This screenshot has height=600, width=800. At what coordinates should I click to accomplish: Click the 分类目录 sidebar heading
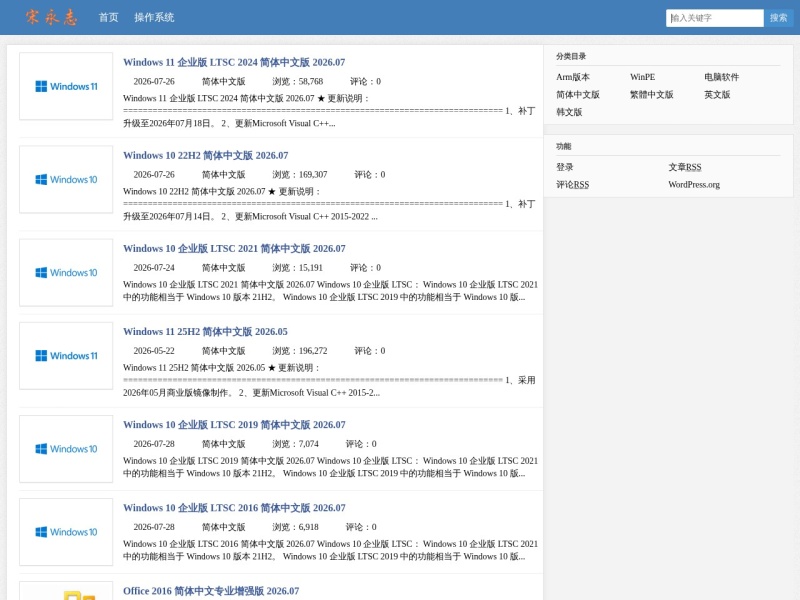click(571, 56)
